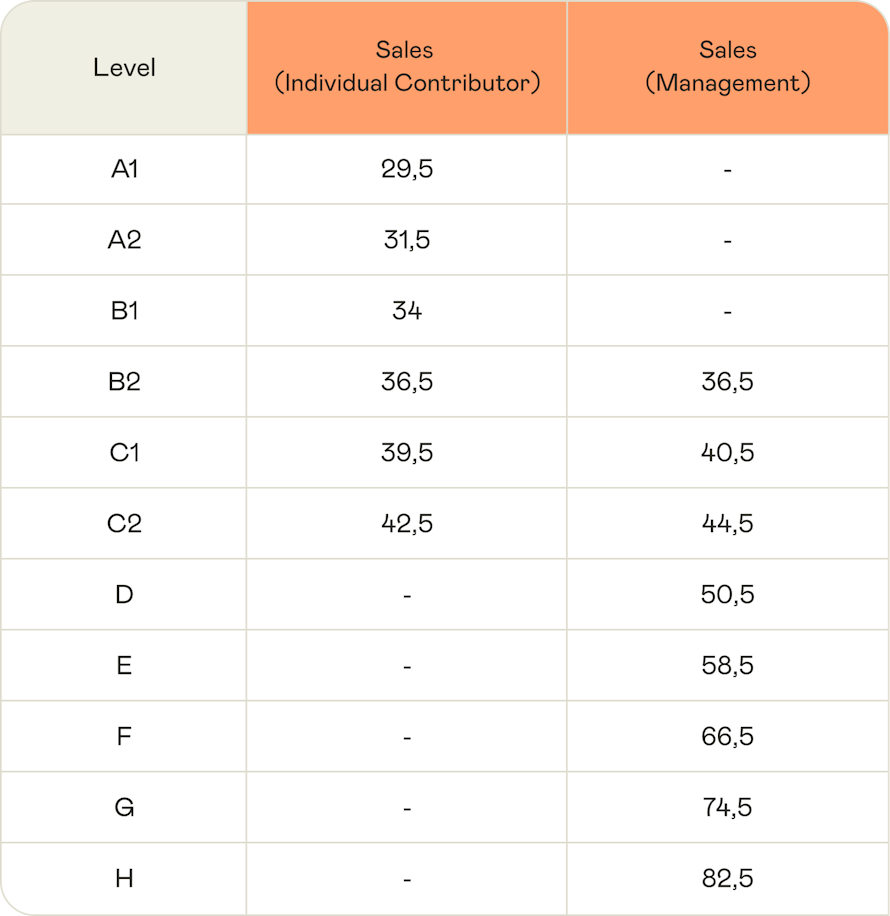The image size is (890, 916).
Task: Select the 29,5 value for A1
Action: coord(407,169)
